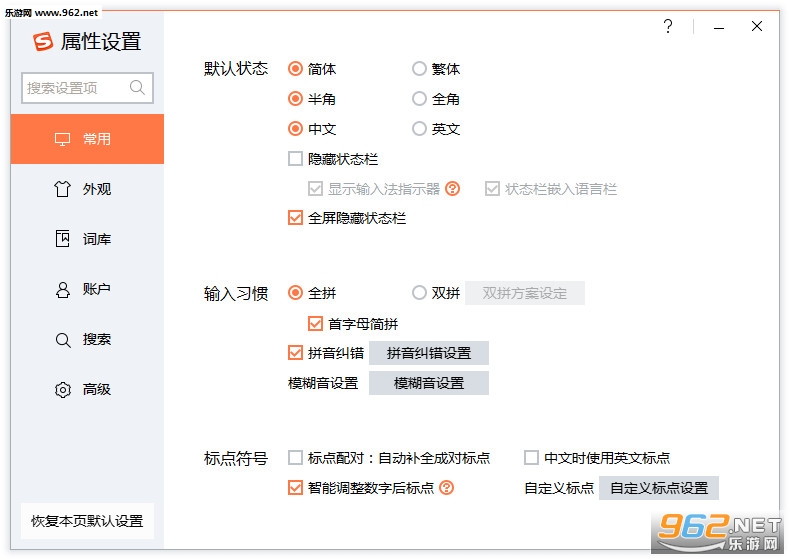Image resolution: width=790 pixels, height=560 pixels.
Task: Uncheck the 全屏隐藏状态栏 checkbox
Action: click(x=295, y=218)
